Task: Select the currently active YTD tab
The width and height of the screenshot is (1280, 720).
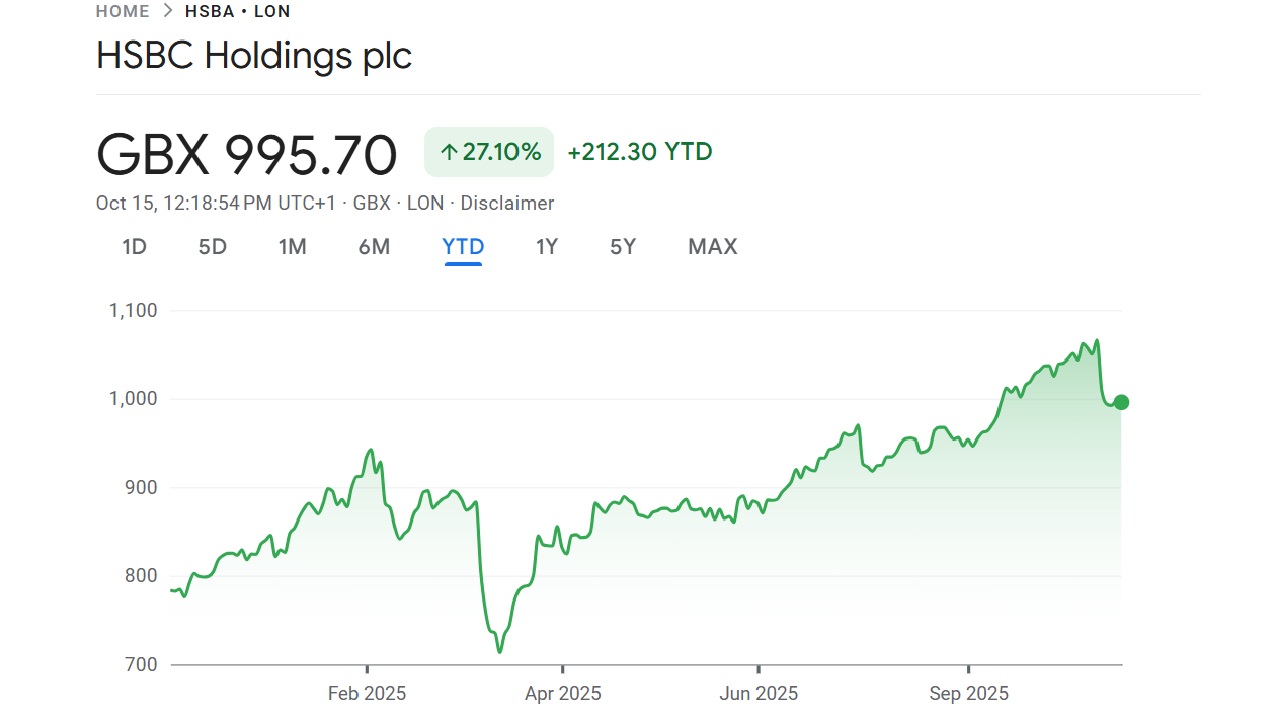Action: point(462,246)
